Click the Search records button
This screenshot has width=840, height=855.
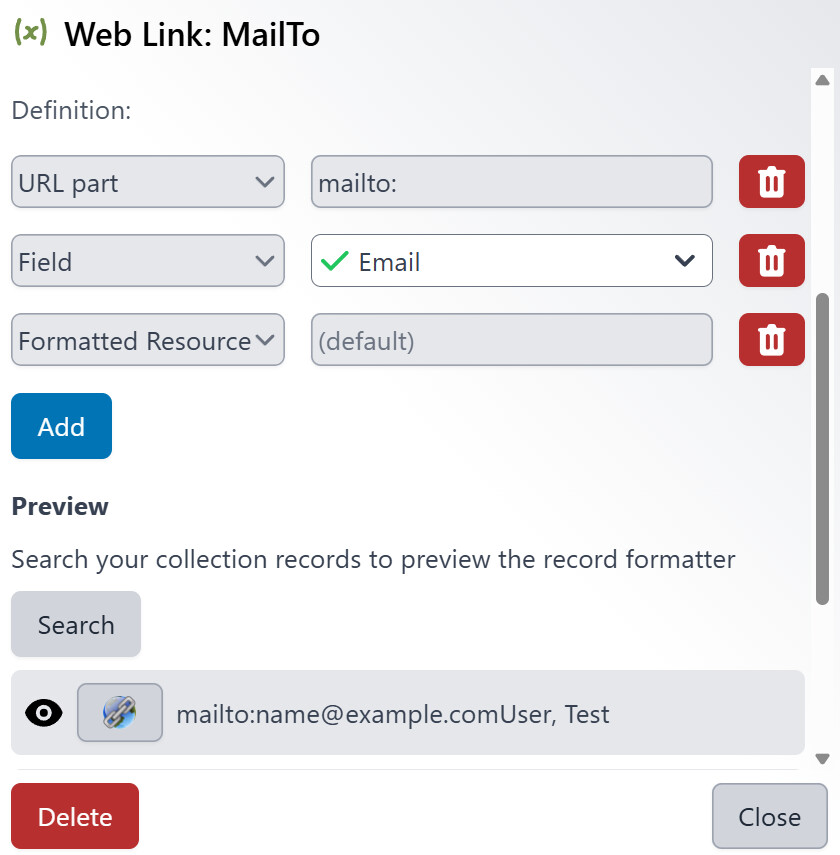tap(76, 624)
